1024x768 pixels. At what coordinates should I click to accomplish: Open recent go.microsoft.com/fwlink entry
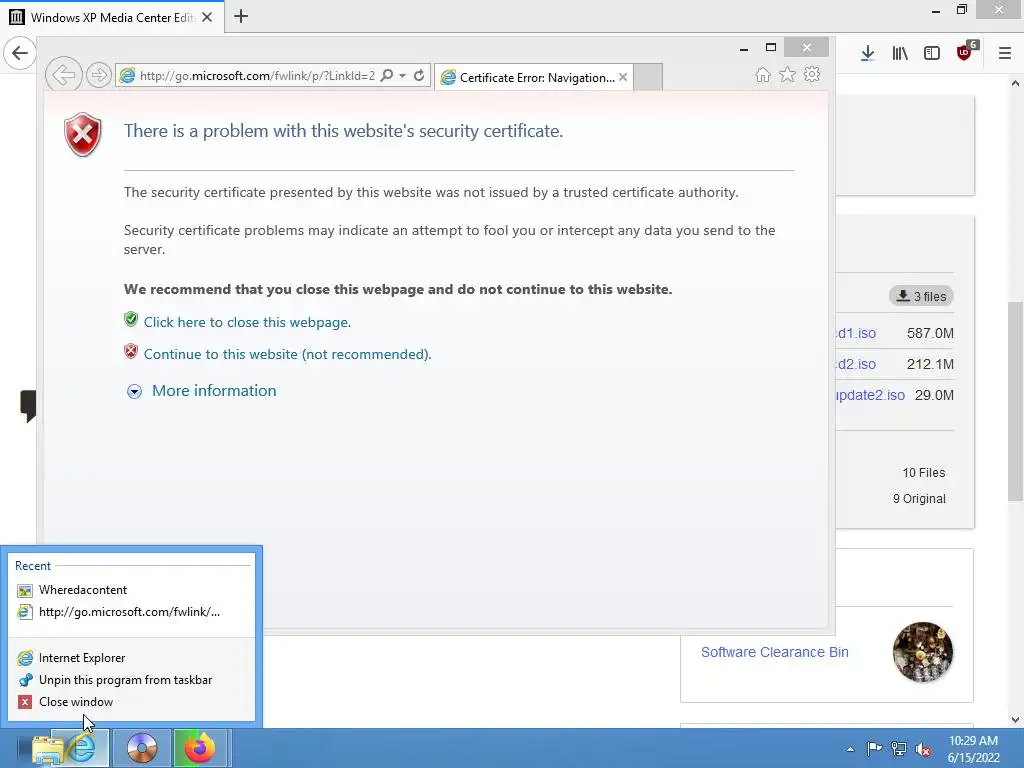[x=131, y=612]
